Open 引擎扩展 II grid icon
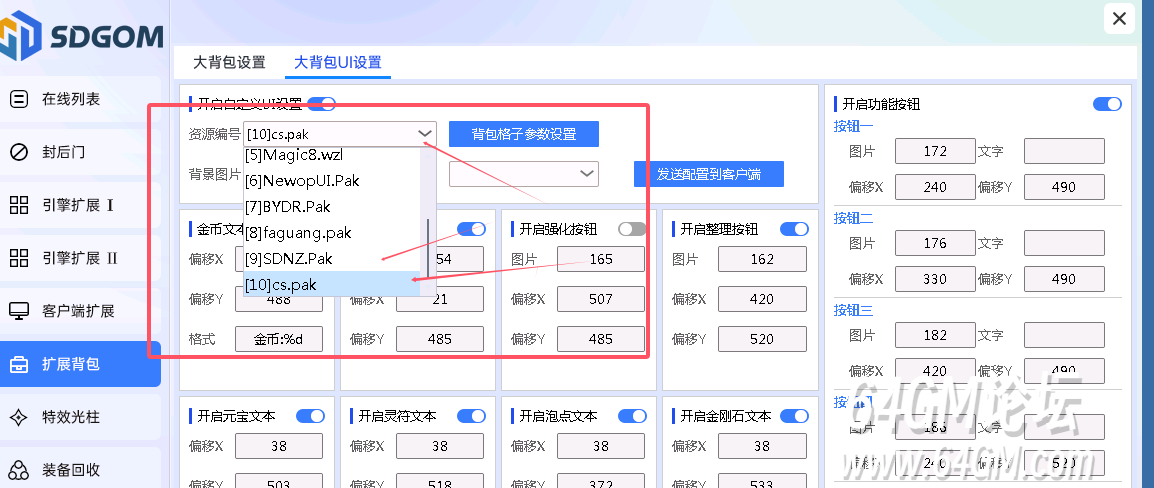Viewport: 1154px width, 488px height. 19,258
